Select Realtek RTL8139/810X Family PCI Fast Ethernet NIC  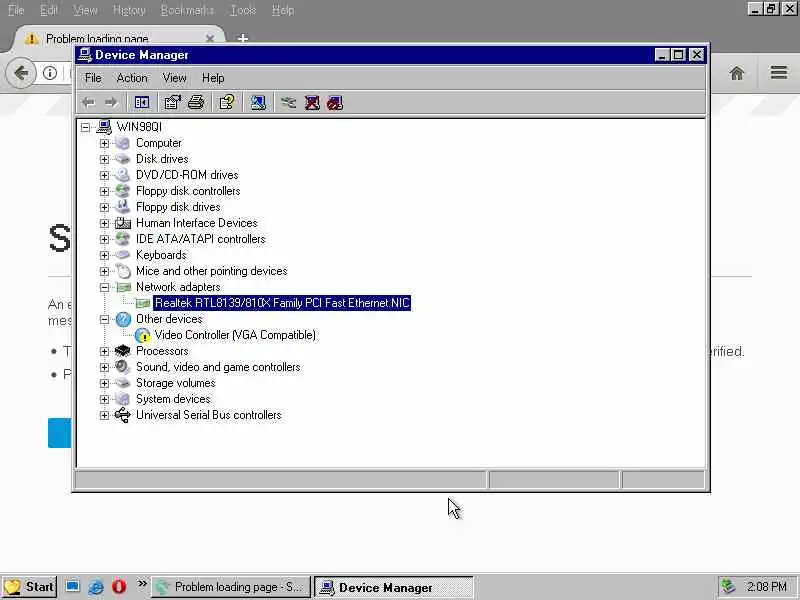pos(282,303)
